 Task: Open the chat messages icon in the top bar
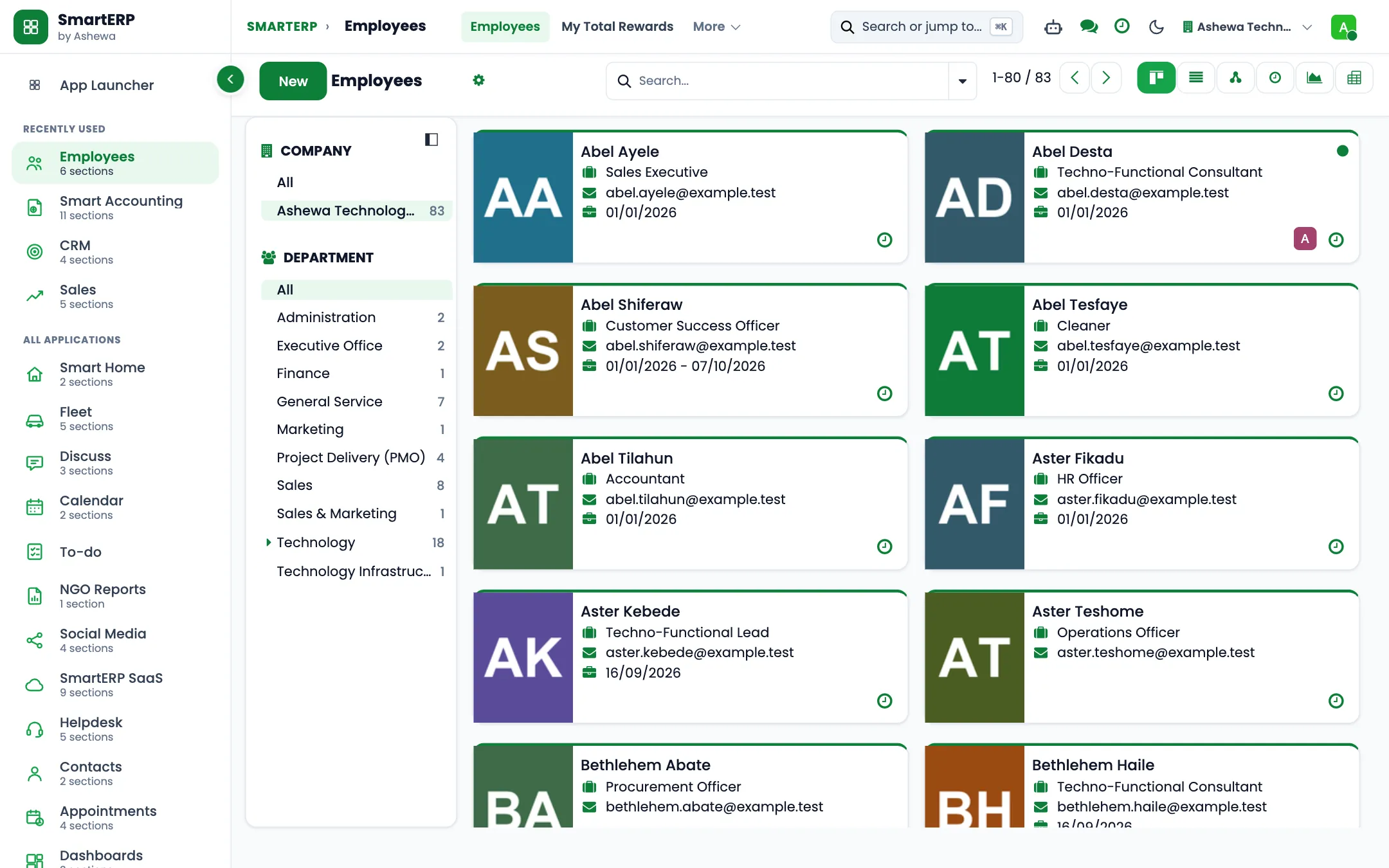pyautogui.click(x=1088, y=27)
